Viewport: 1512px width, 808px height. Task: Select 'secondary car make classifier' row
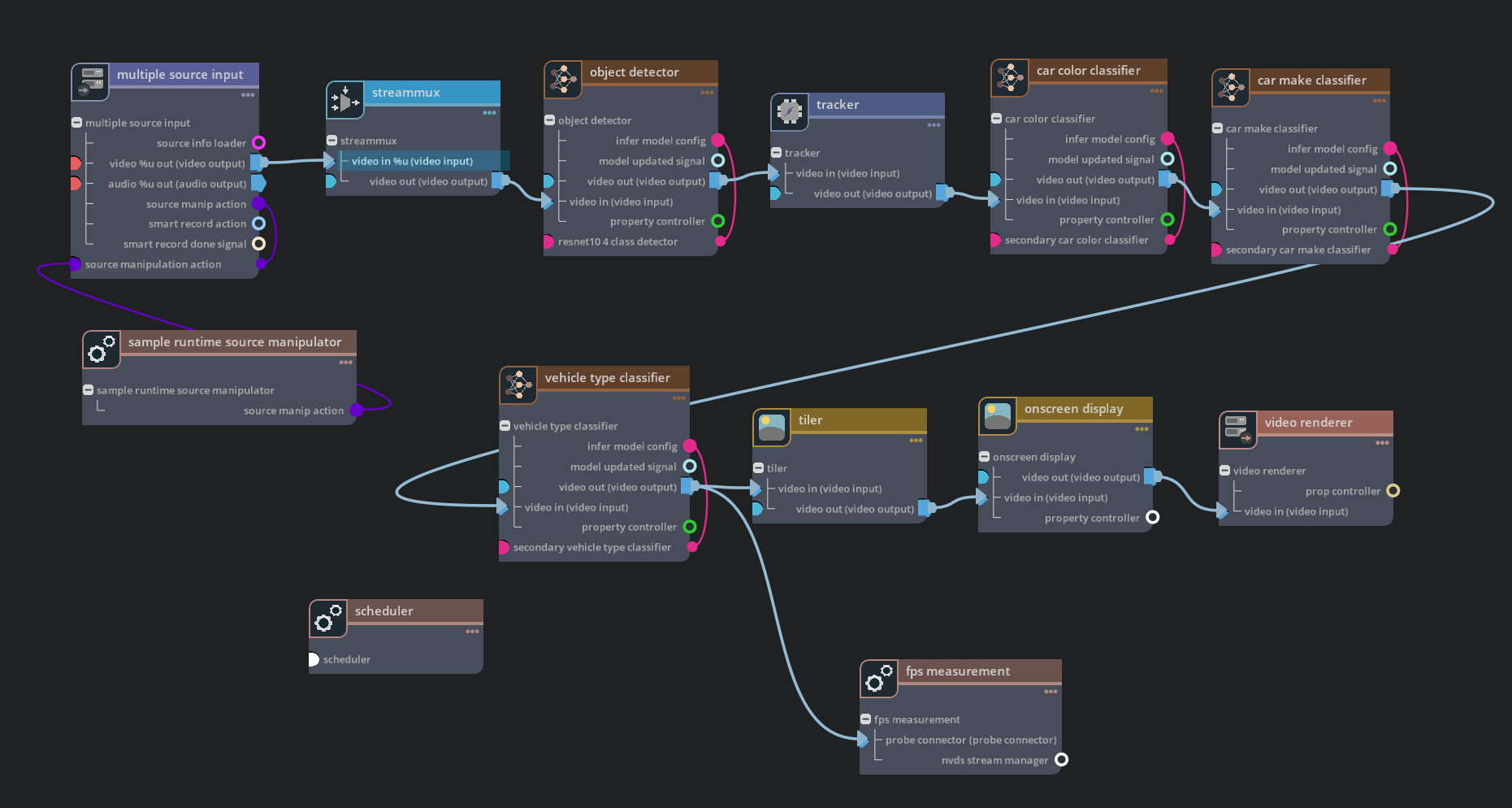(x=1300, y=250)
